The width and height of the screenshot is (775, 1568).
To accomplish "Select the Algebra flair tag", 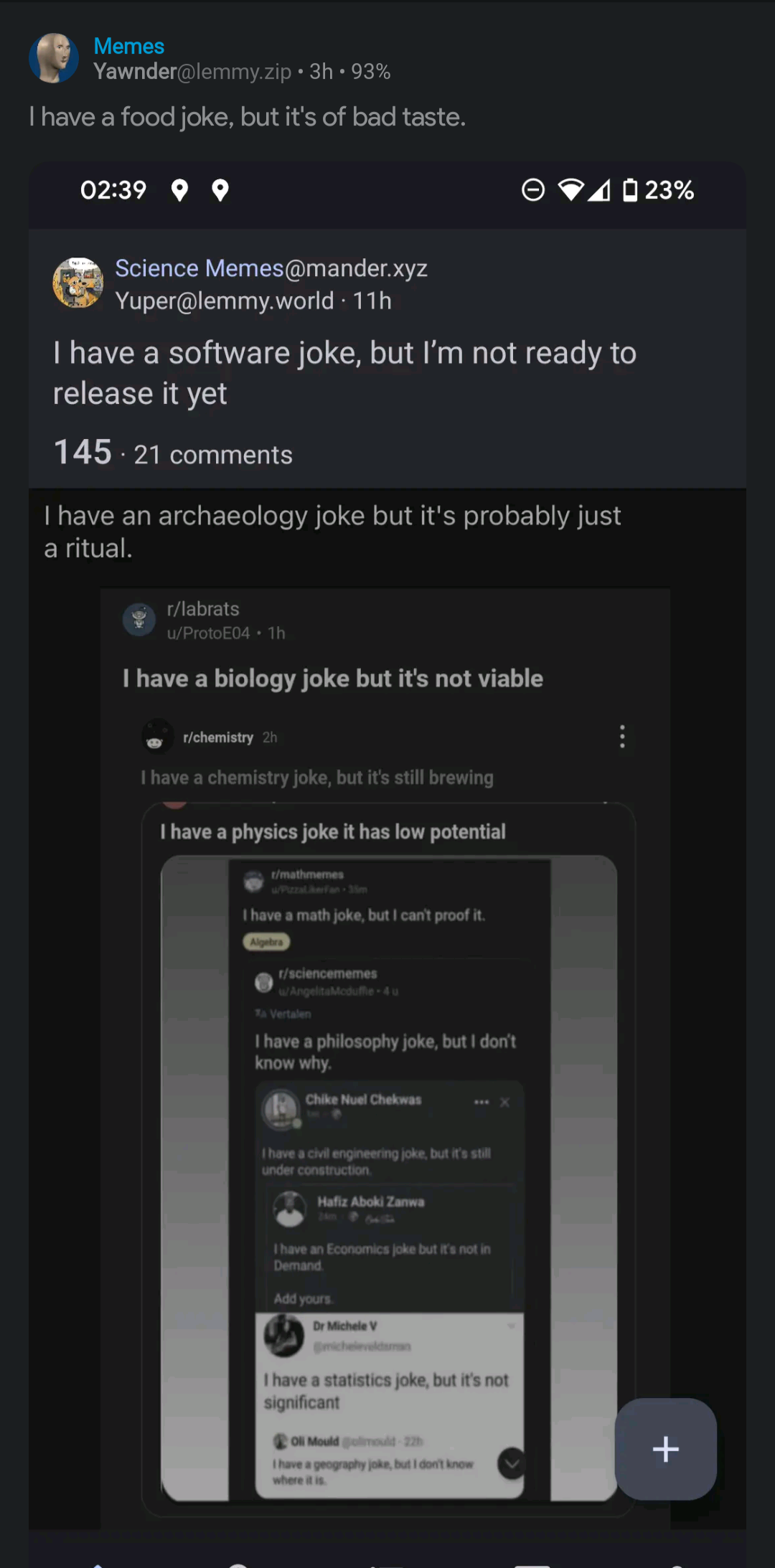I will click(266, 942).
